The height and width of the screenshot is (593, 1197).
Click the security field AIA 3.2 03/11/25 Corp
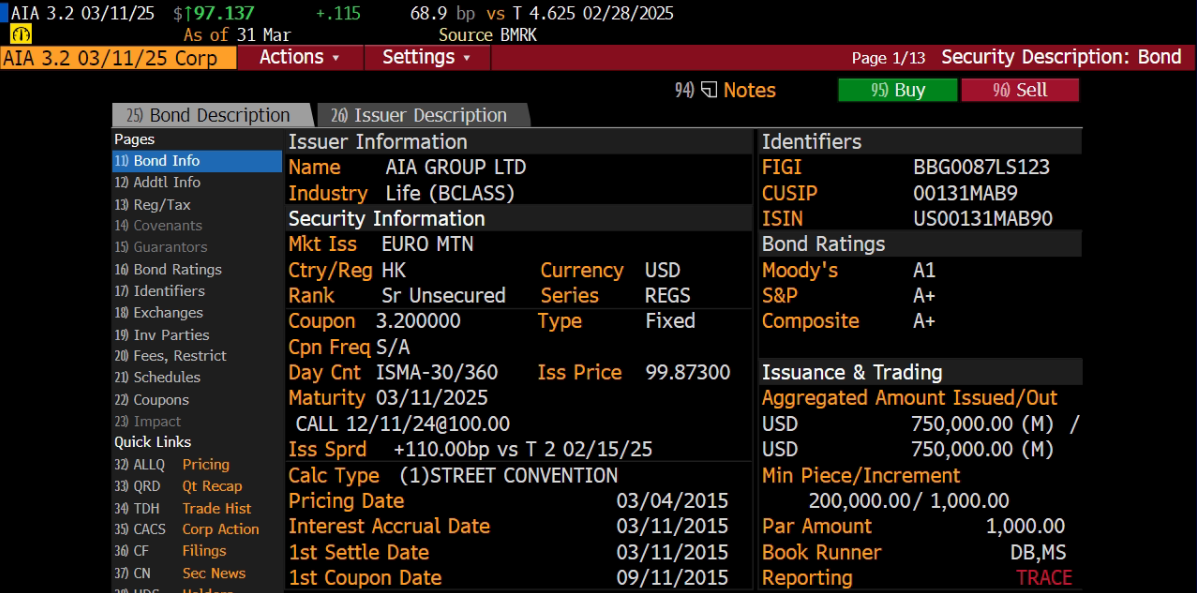118,58
